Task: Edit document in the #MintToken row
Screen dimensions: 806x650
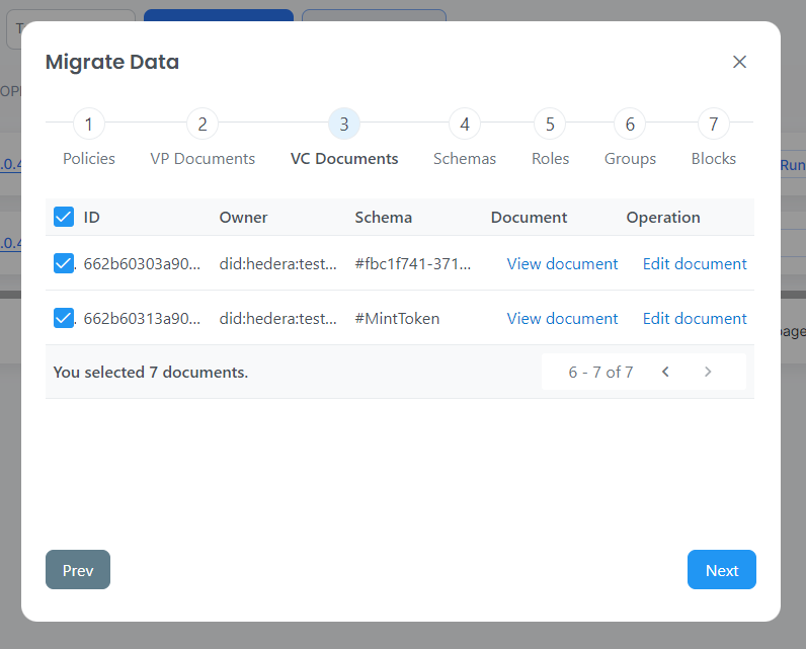Action: pos(694,318)
